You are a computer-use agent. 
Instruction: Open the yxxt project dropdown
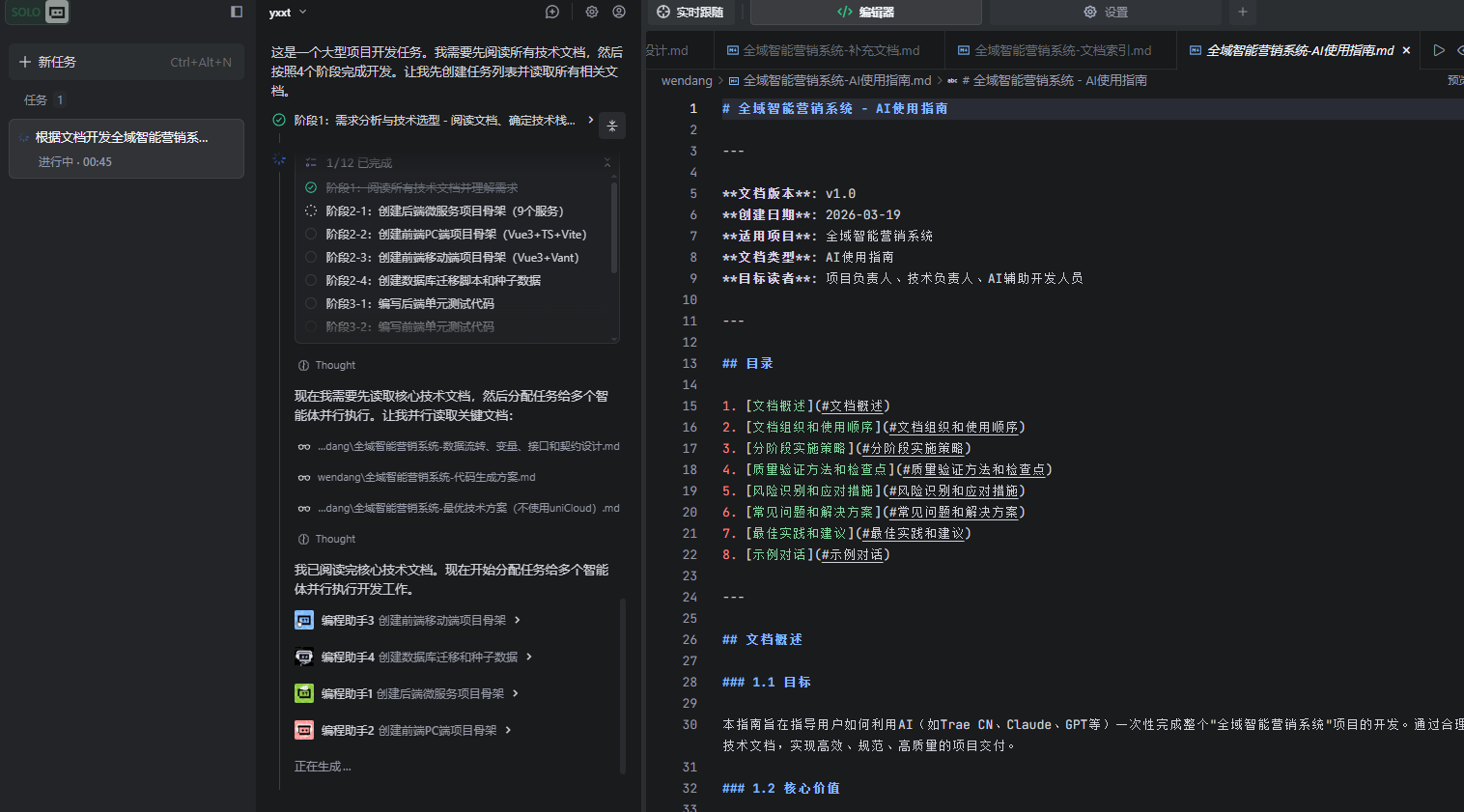(x=288, y=13)
